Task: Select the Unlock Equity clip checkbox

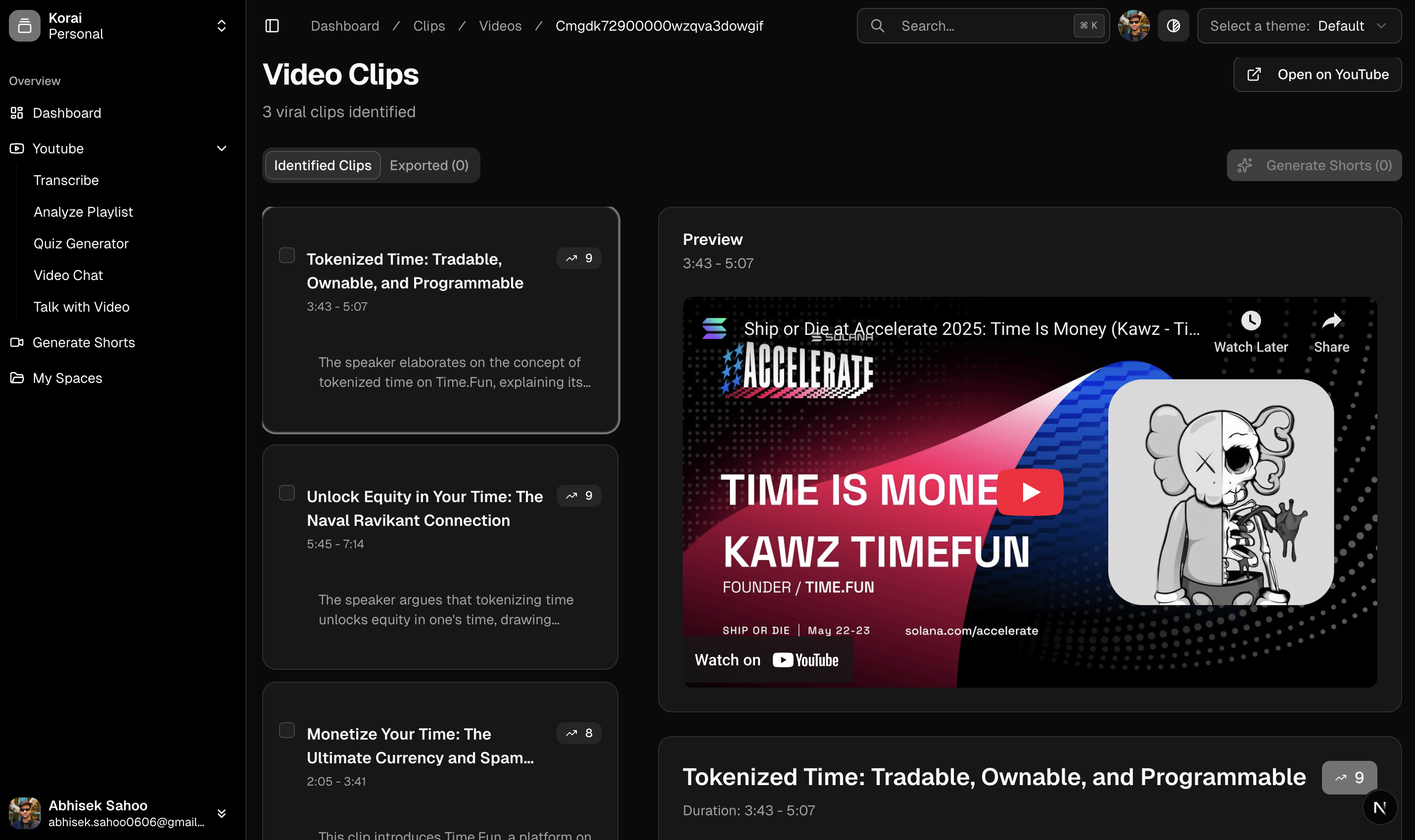Action: pyautogui.click(x=287, y=493)
